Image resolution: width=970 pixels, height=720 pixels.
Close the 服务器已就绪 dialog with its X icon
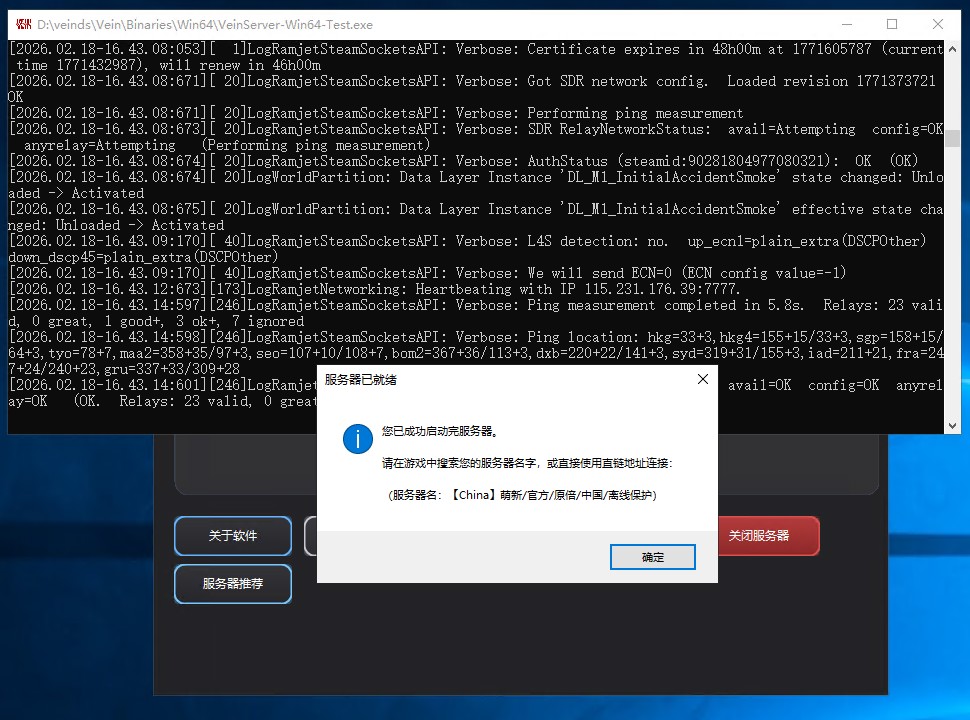pos(702,379)
